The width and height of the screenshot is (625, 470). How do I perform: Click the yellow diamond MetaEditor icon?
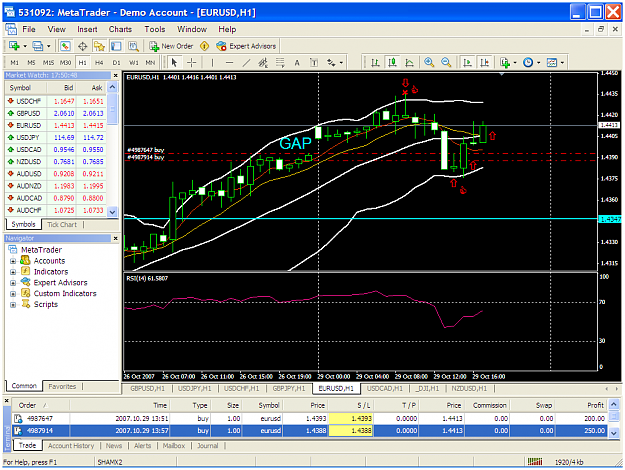point(204,46)
